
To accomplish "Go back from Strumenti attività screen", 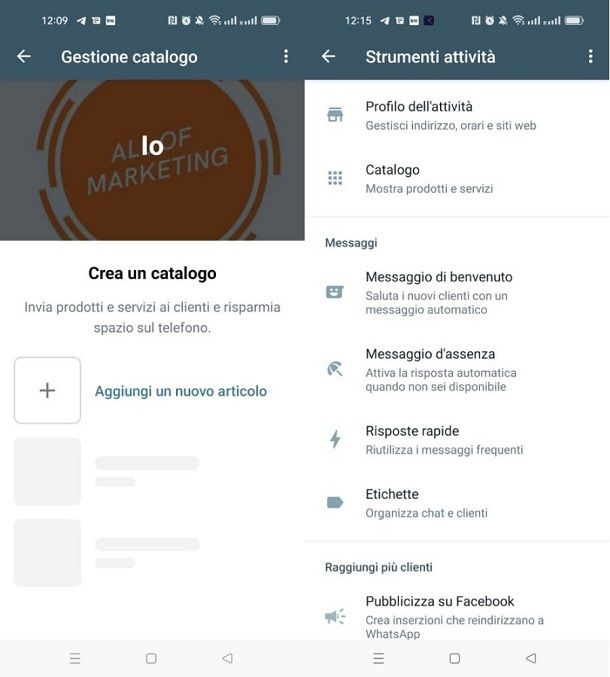I will [x=329, y=56].
